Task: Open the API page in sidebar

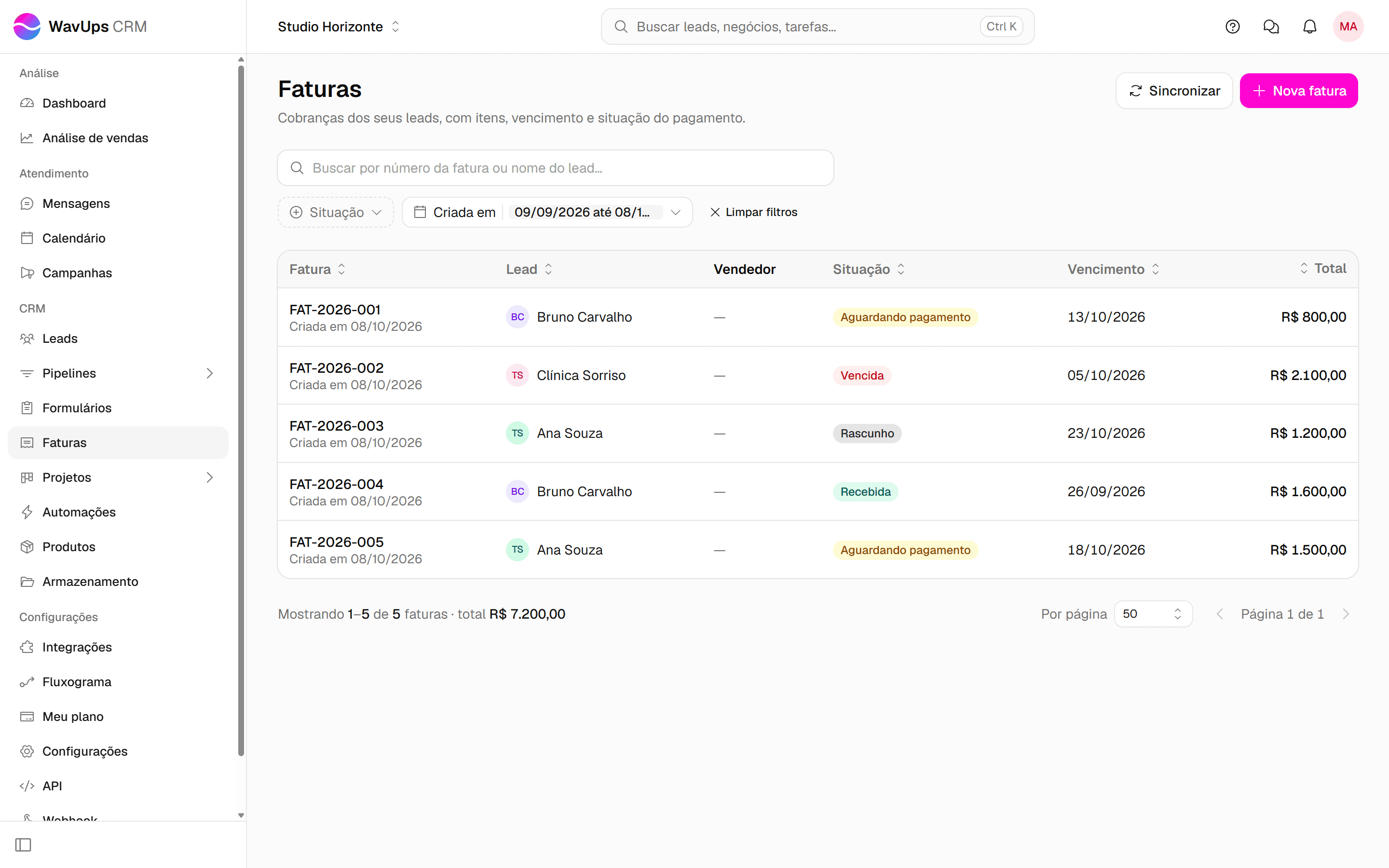Action: click(x=118, y=786)
